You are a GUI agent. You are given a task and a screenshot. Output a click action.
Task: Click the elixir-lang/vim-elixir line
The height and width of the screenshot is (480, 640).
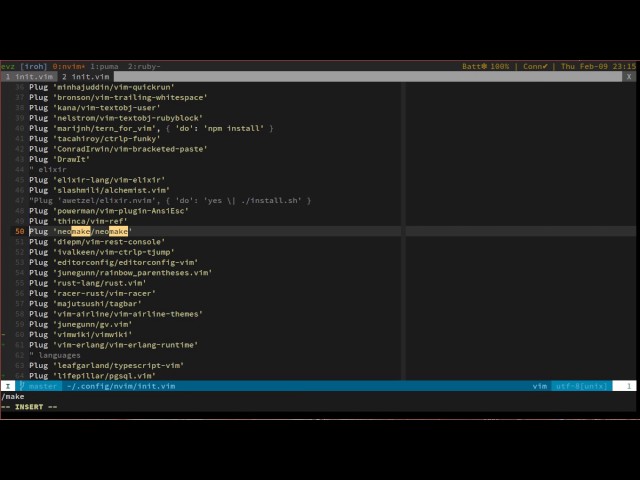point(97,180)
